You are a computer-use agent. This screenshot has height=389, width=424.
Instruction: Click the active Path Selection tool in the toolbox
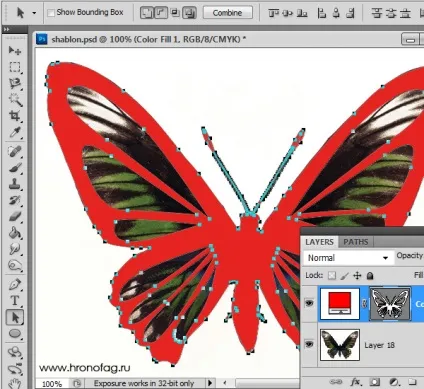pyautogui.click(x=14, y=317)
